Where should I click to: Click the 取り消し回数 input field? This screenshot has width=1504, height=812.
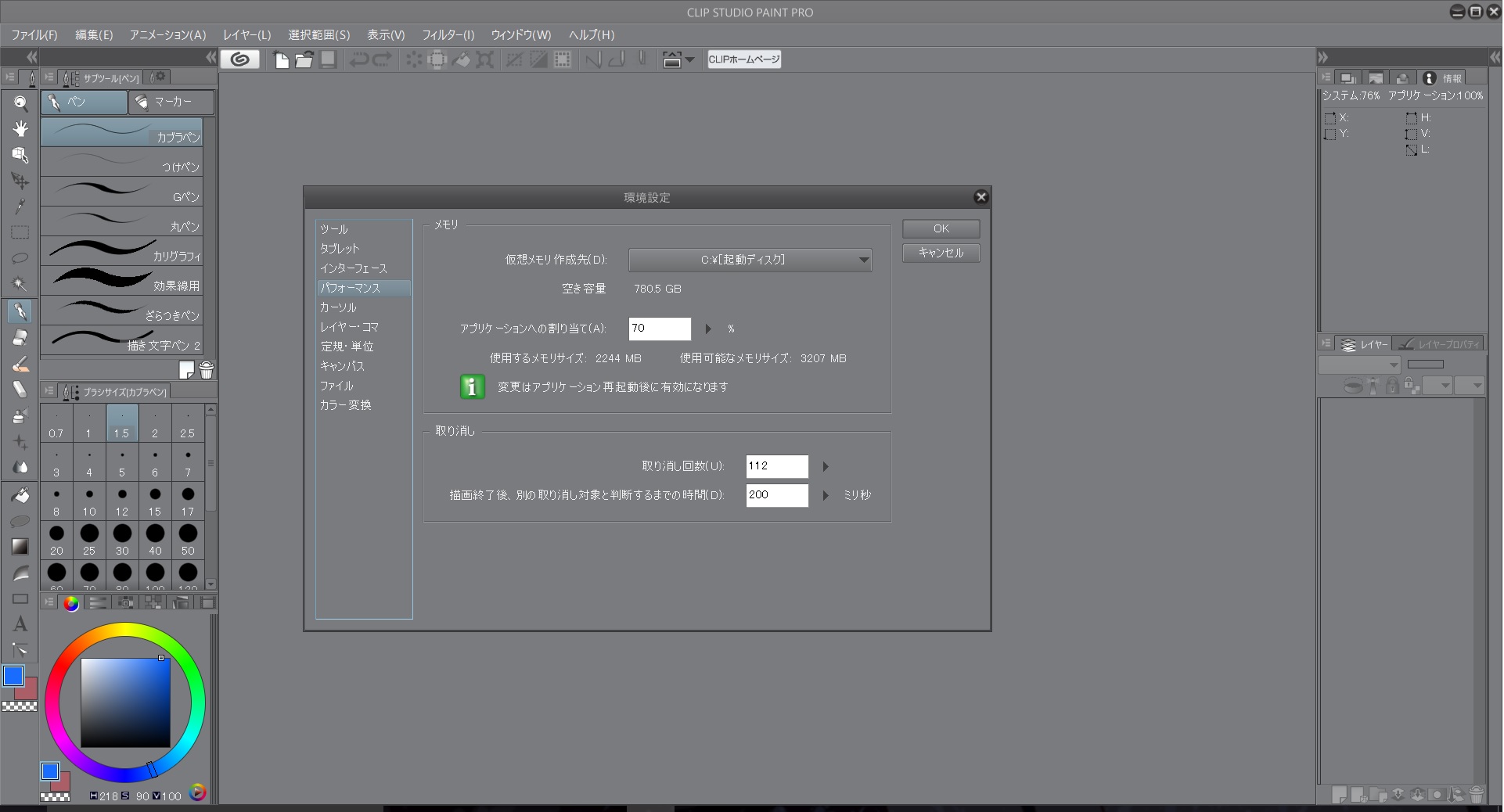[x=776, y=466]
